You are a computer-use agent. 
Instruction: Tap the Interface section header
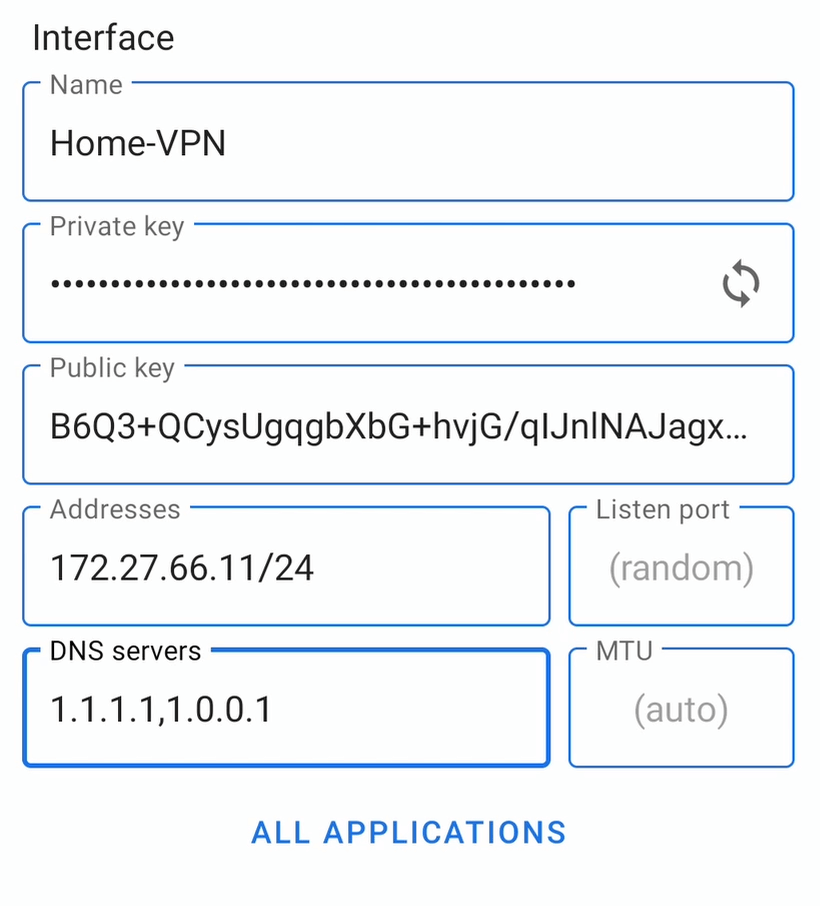[x=104, y=38]
